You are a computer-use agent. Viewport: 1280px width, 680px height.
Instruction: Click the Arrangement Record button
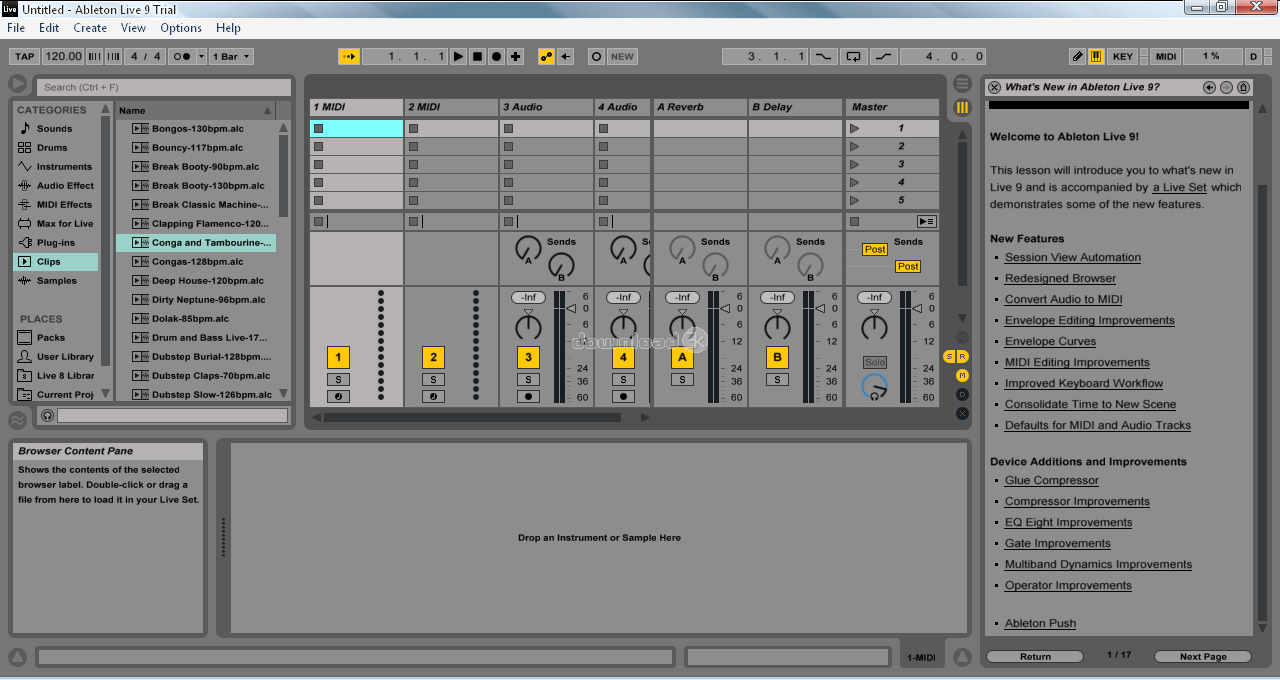click(496, 57)
